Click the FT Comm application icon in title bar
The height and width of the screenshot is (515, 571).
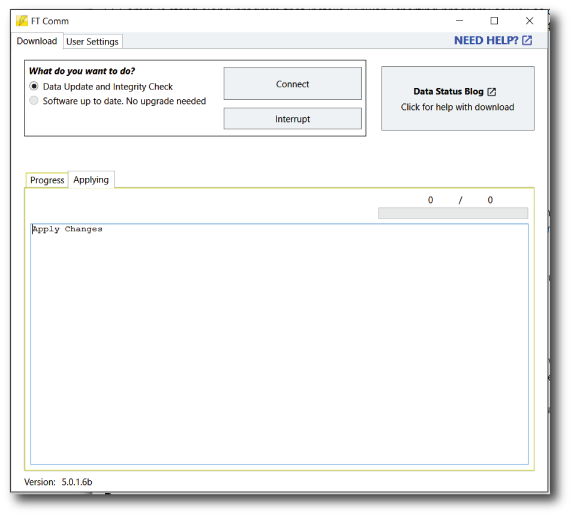(x=22, y=21)
